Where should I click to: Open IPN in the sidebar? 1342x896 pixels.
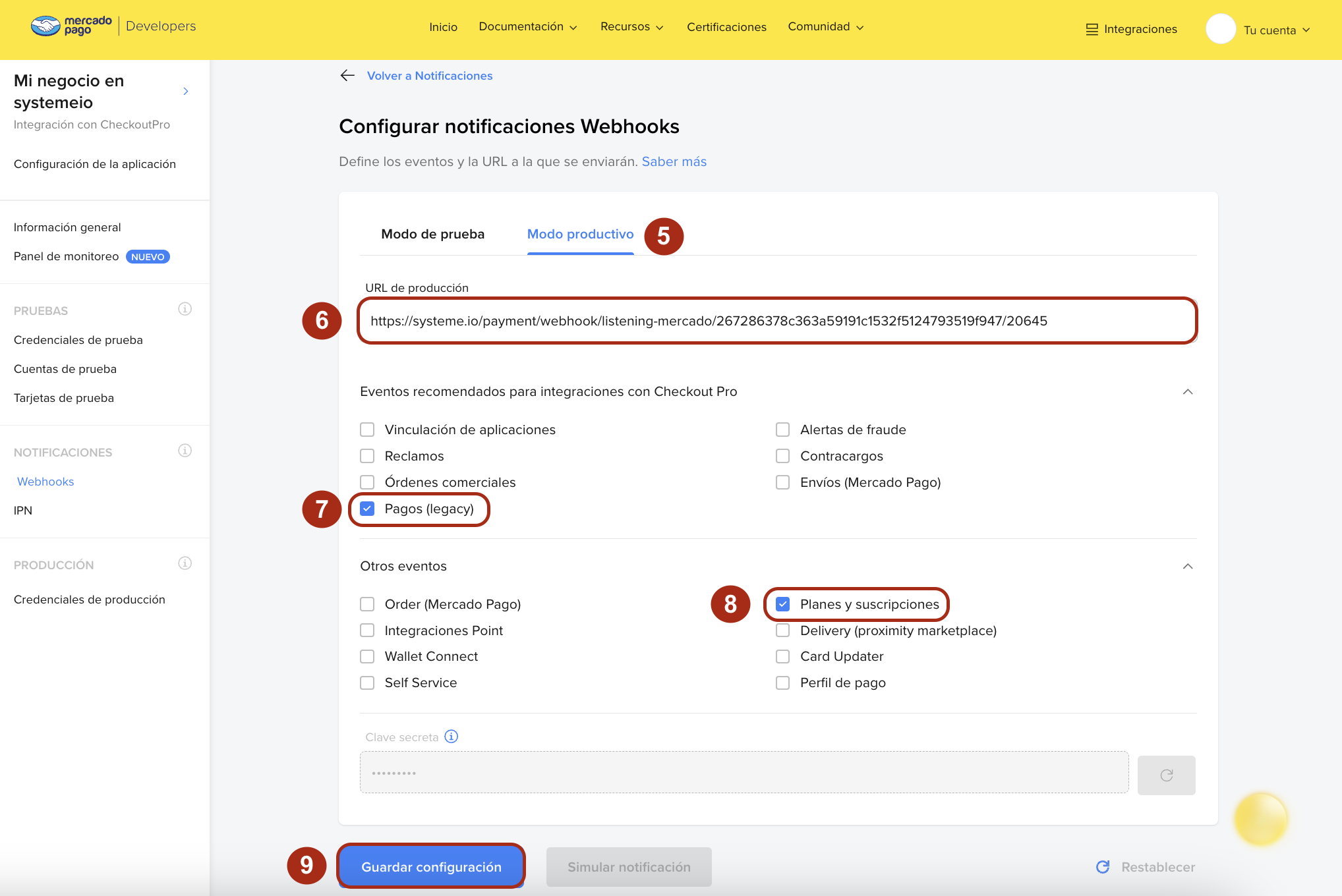coord(23,511)
